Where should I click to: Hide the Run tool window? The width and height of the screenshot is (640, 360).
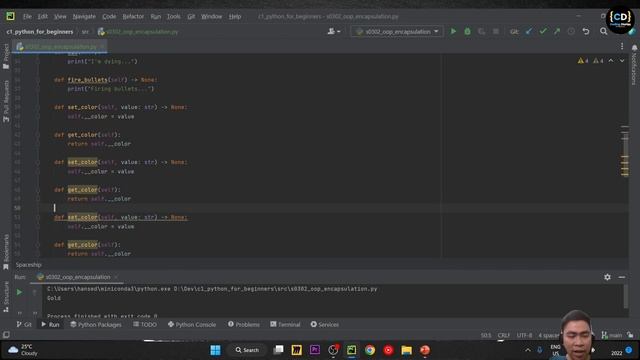(622, 277)
